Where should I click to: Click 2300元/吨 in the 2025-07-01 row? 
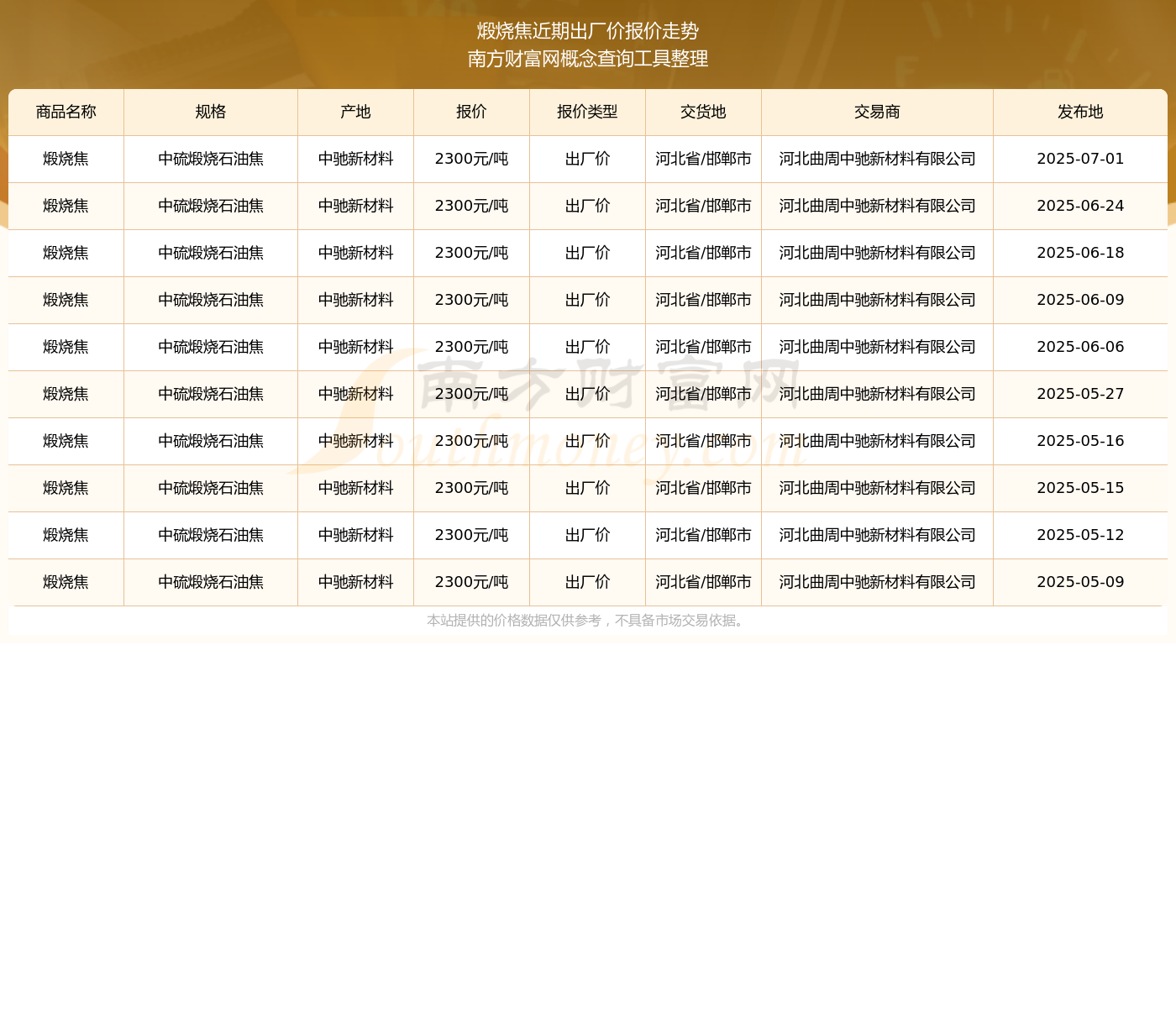pos(472,159)
